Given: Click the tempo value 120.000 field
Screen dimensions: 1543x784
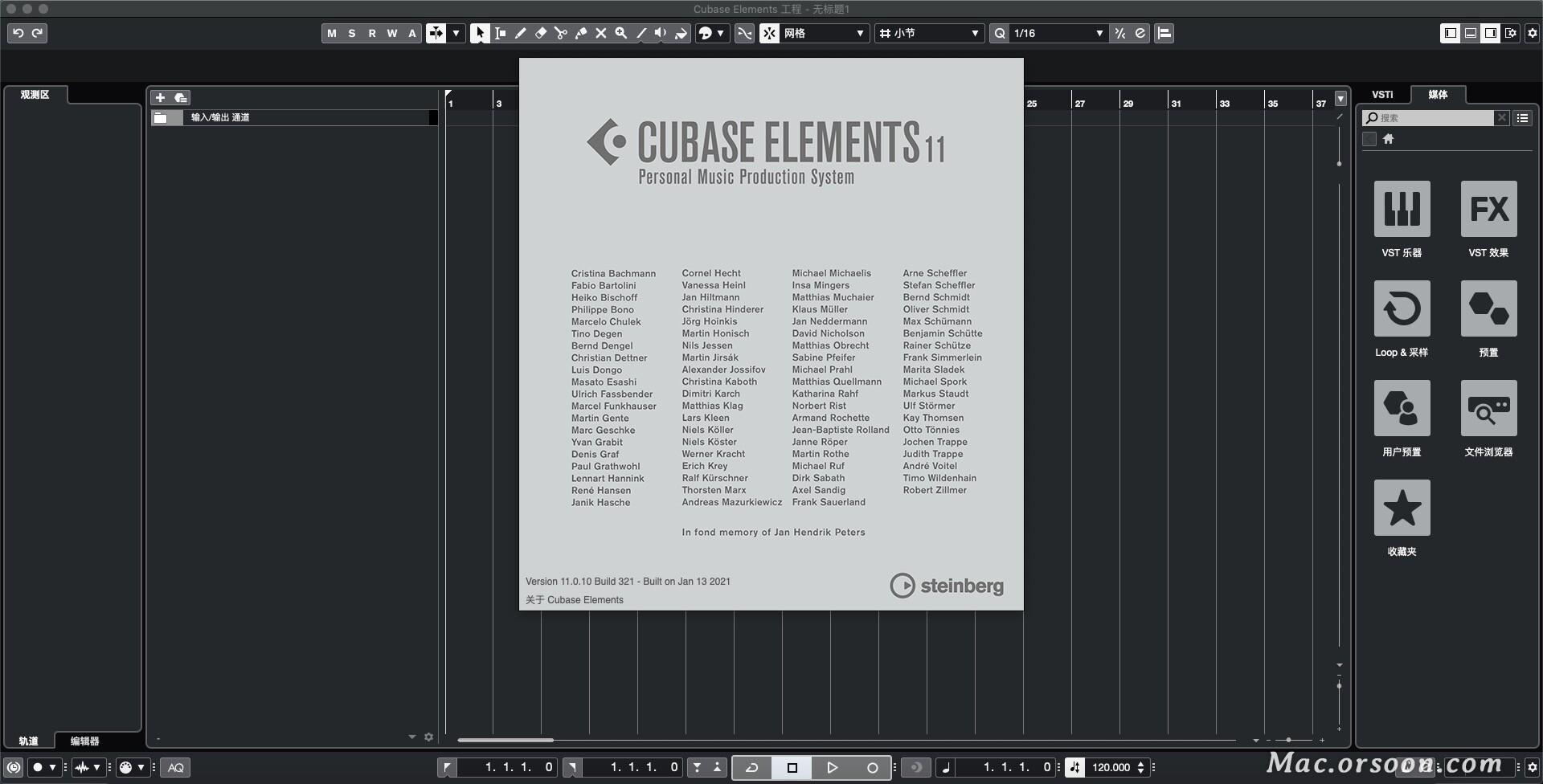Looking at the screenshot, I should pyautogui.click(x=1111, y=767).
